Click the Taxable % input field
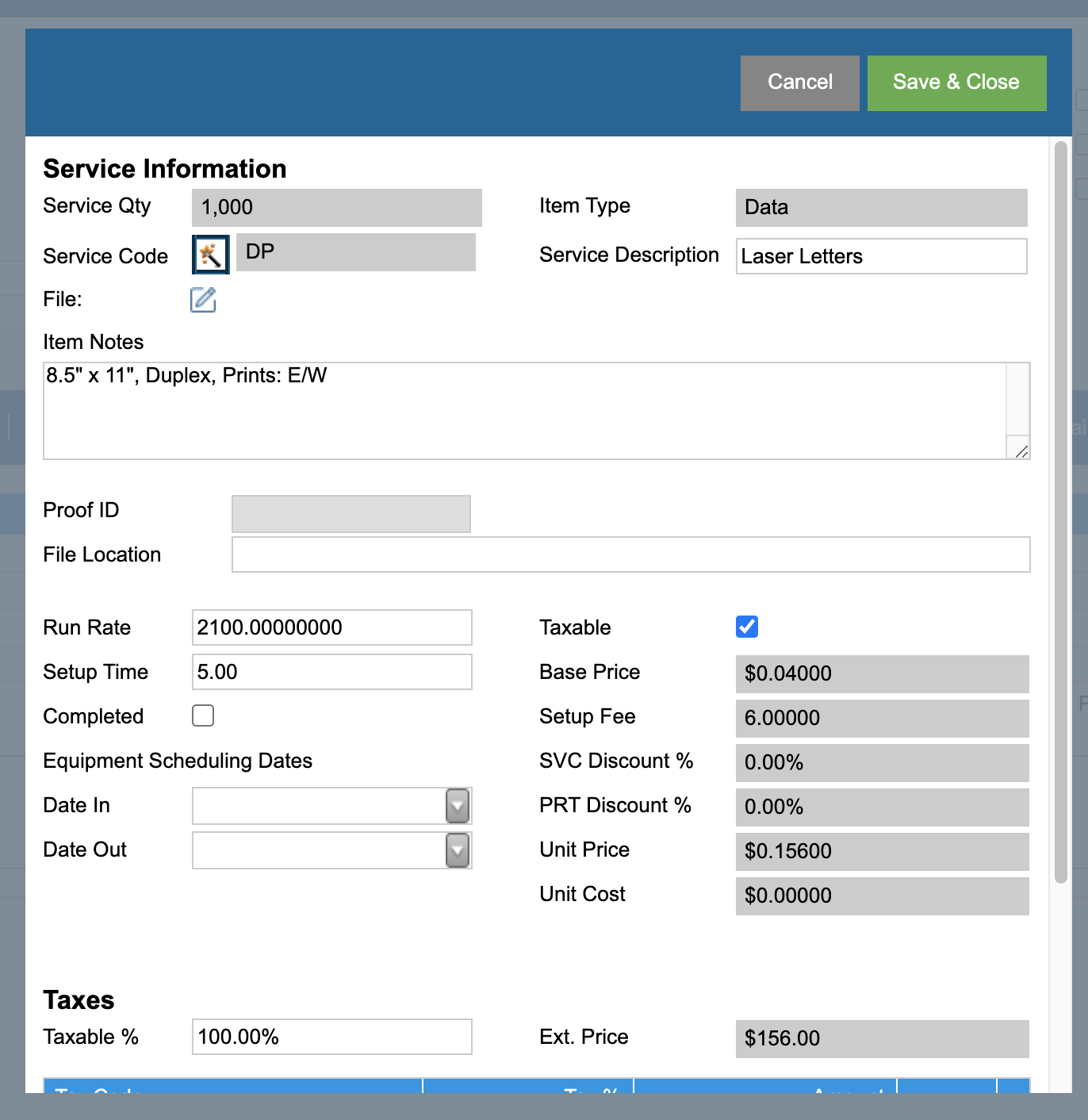This screenshot has width=1088, height=1120. coord(332,1037)
